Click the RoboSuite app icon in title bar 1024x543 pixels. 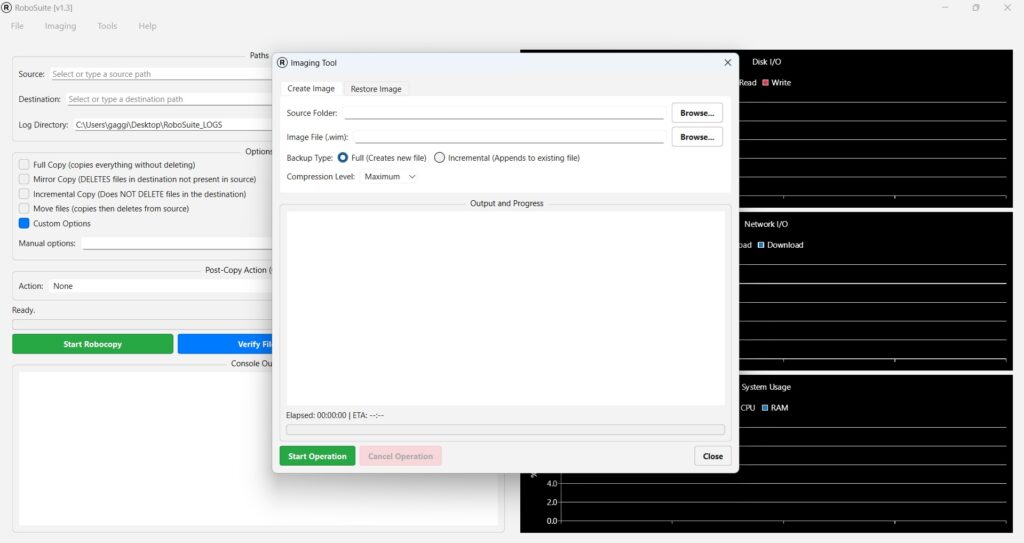[x=7, y=8]
